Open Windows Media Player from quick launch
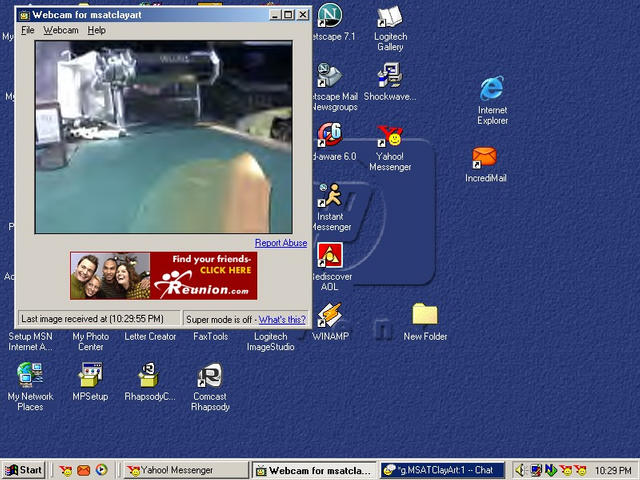Viewport: 640px width, 480px height. (x=102, y=470)
